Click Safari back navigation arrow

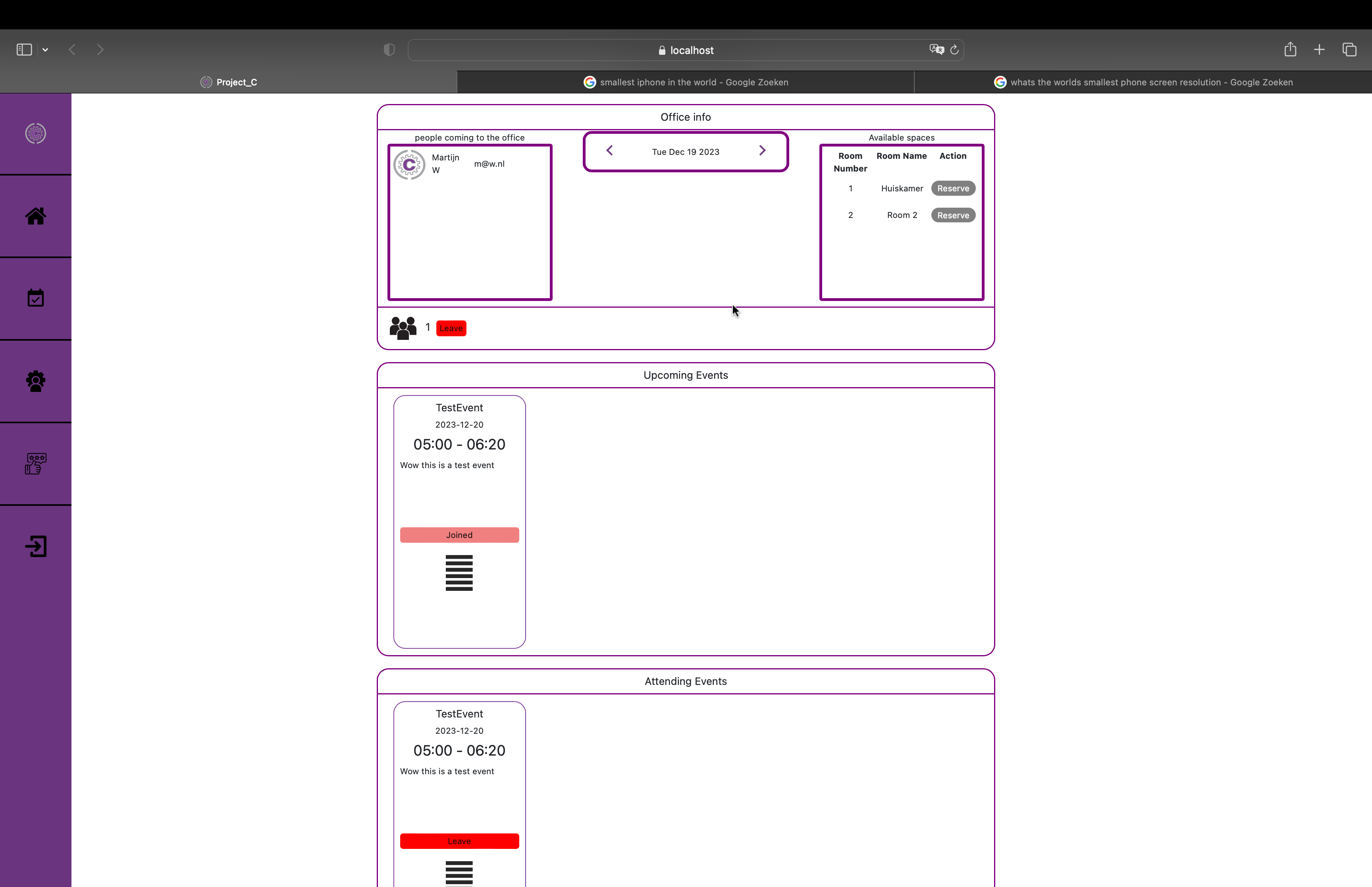pyautogui.click(x=72, y=50)
